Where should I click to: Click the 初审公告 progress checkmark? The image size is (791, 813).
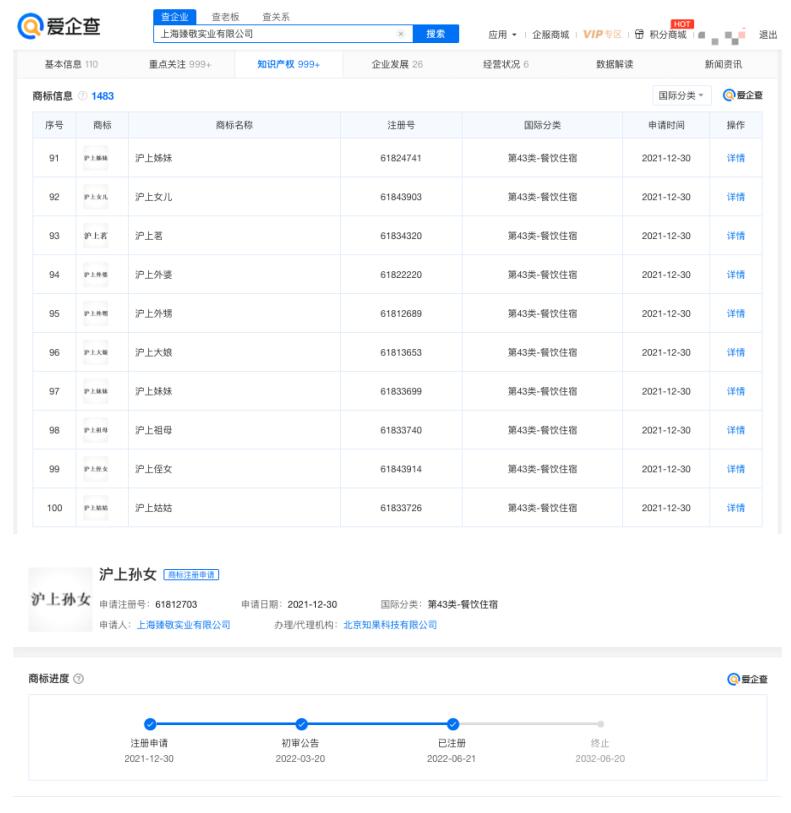click(x=301, y=723)
